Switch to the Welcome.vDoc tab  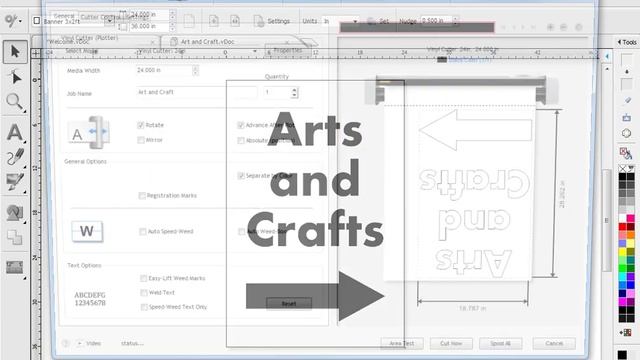coord(96,42)
